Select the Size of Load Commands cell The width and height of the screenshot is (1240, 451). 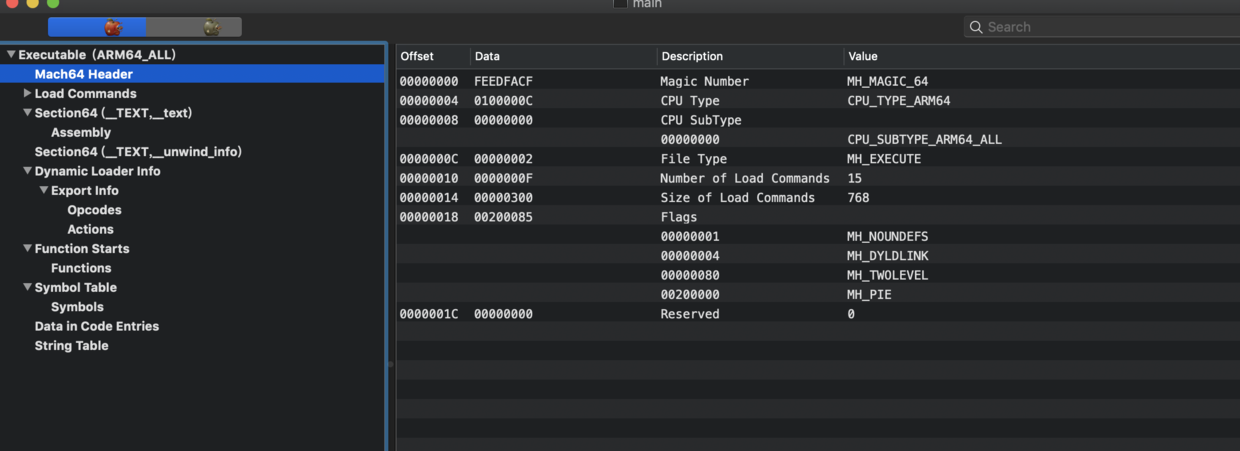tap(738, 198)
